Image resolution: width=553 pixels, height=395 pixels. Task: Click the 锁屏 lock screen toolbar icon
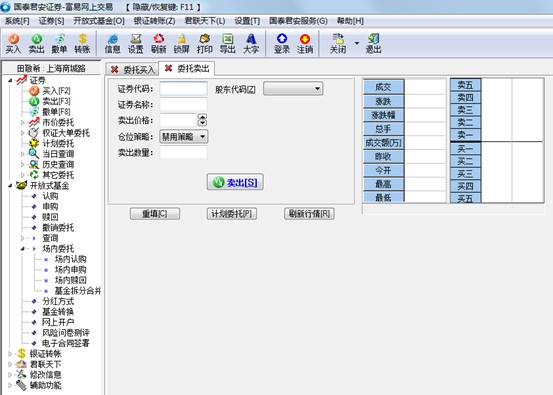[182, 44]
